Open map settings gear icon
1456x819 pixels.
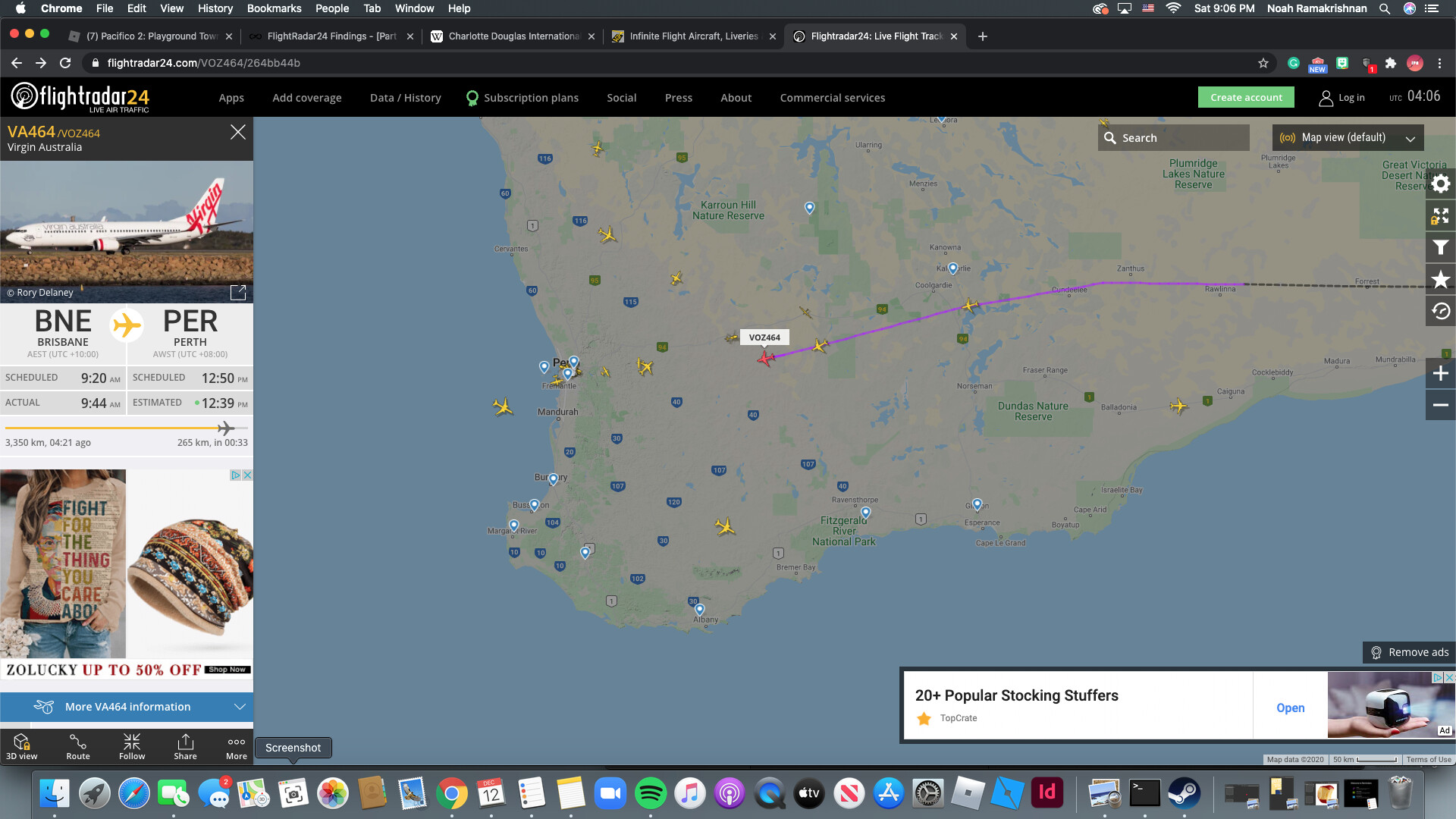(x=1440, y=184)
